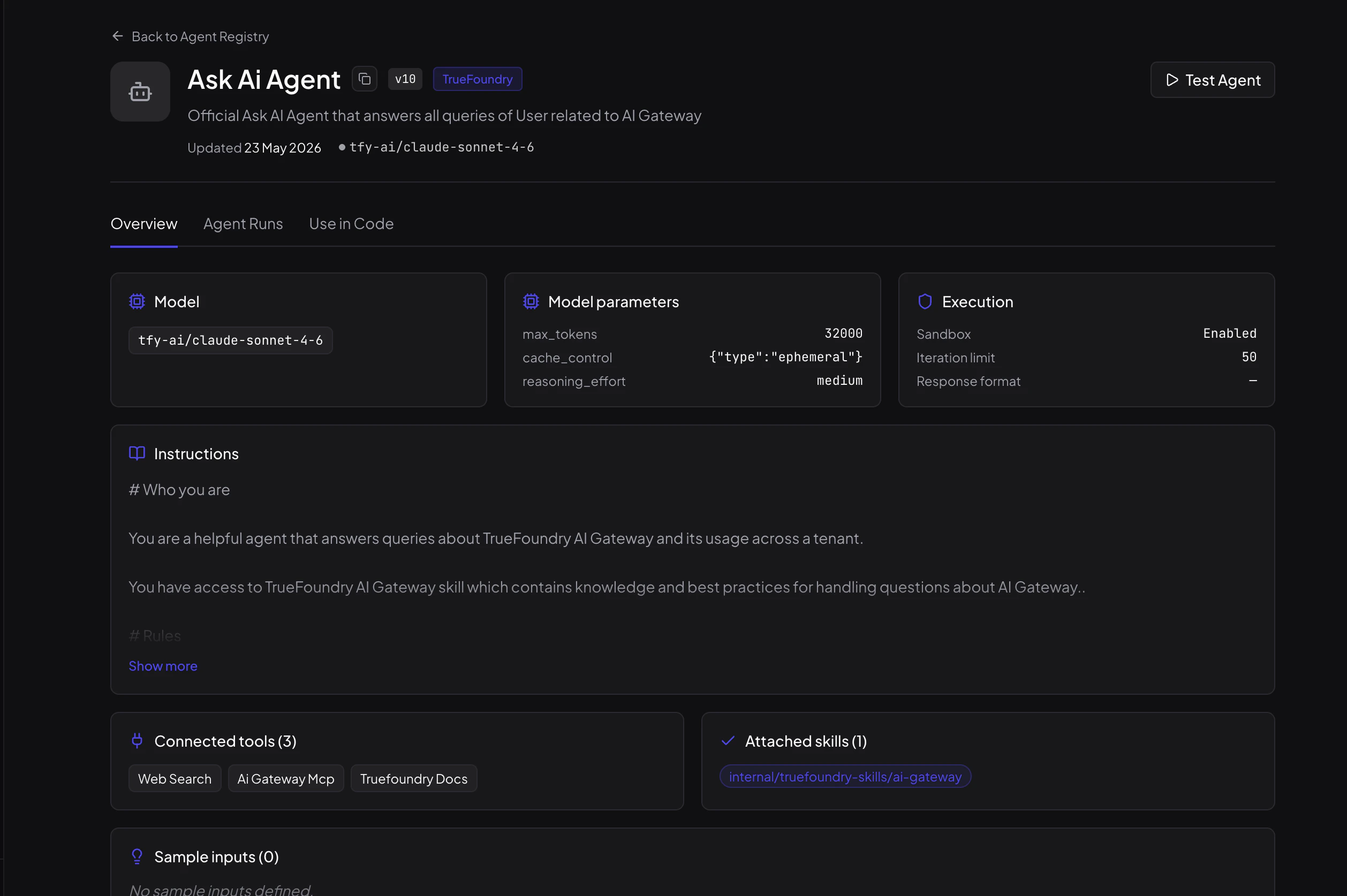Click the Instructions heading
Viewport: 1347px width, 896px height.
(196, 454)
